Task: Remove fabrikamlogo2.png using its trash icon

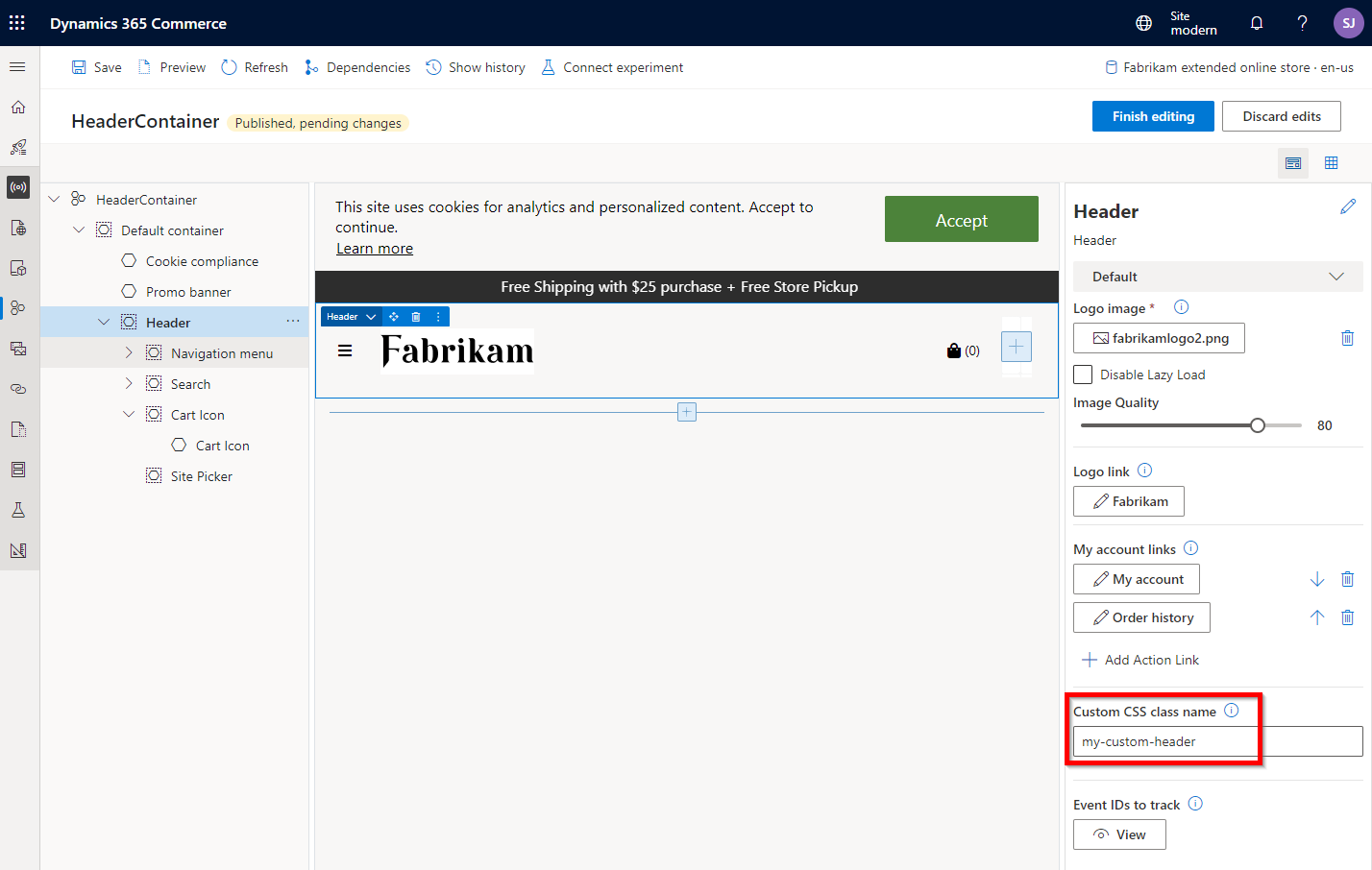Action: [1347, 337]
